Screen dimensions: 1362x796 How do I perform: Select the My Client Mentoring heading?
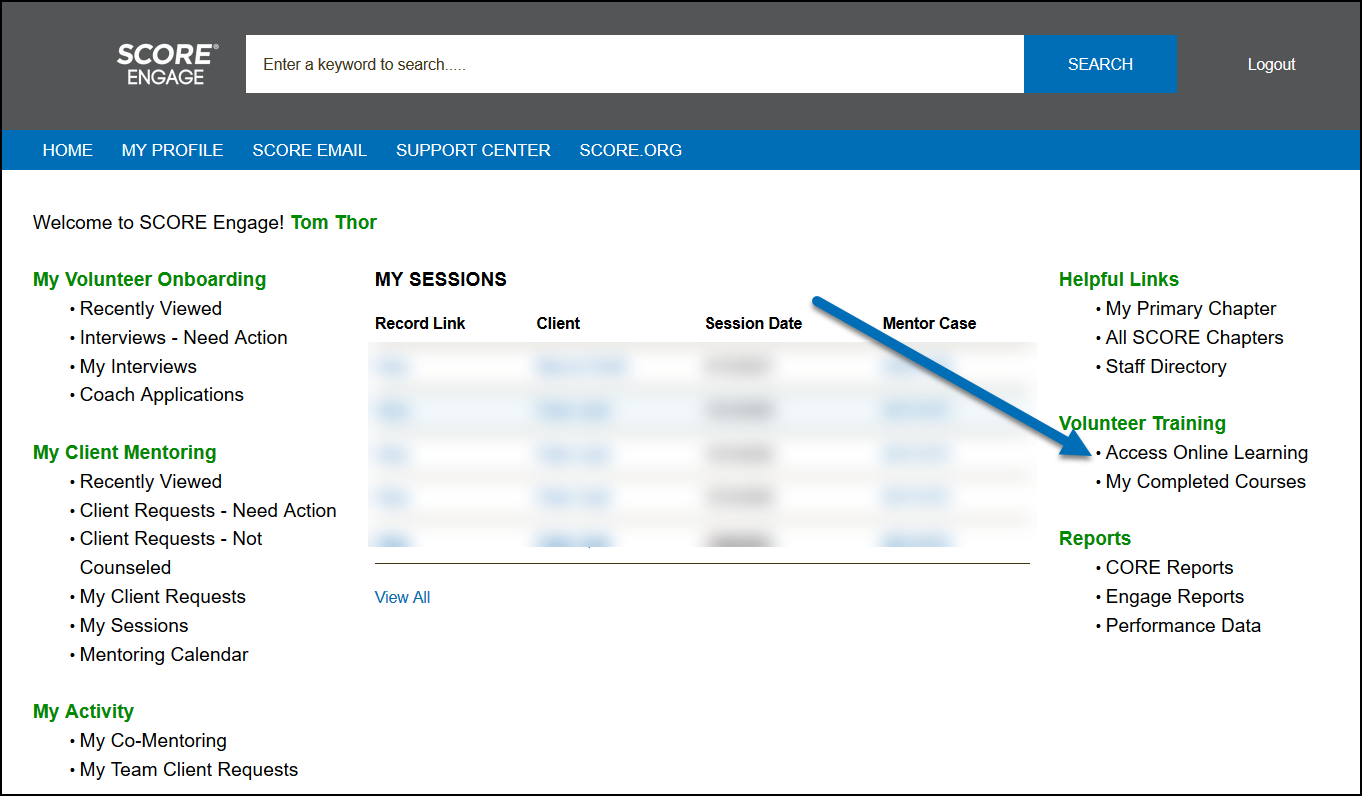tap(125, 452)
